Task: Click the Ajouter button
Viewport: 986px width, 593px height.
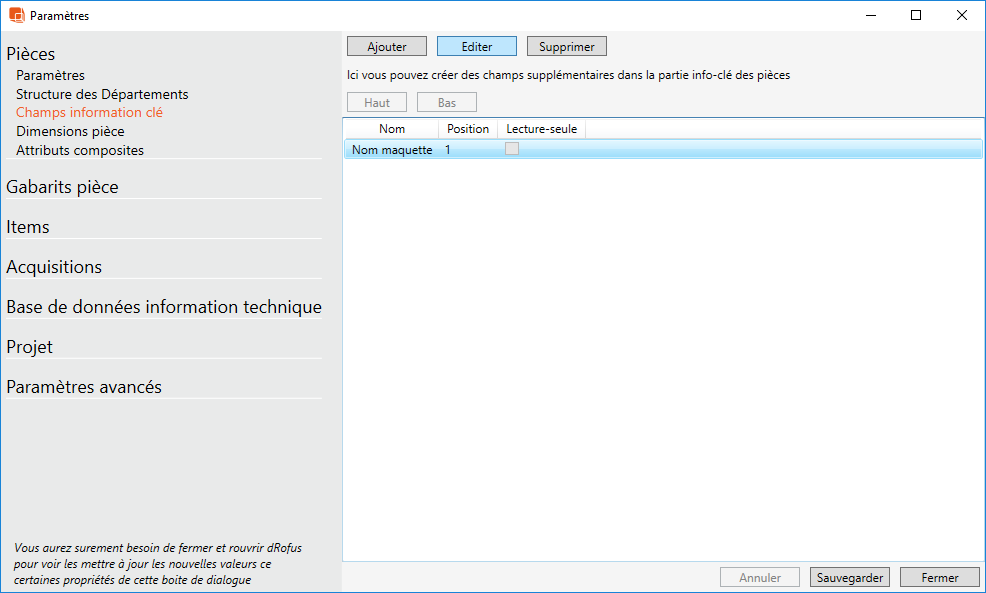Action: coord(387,47)
